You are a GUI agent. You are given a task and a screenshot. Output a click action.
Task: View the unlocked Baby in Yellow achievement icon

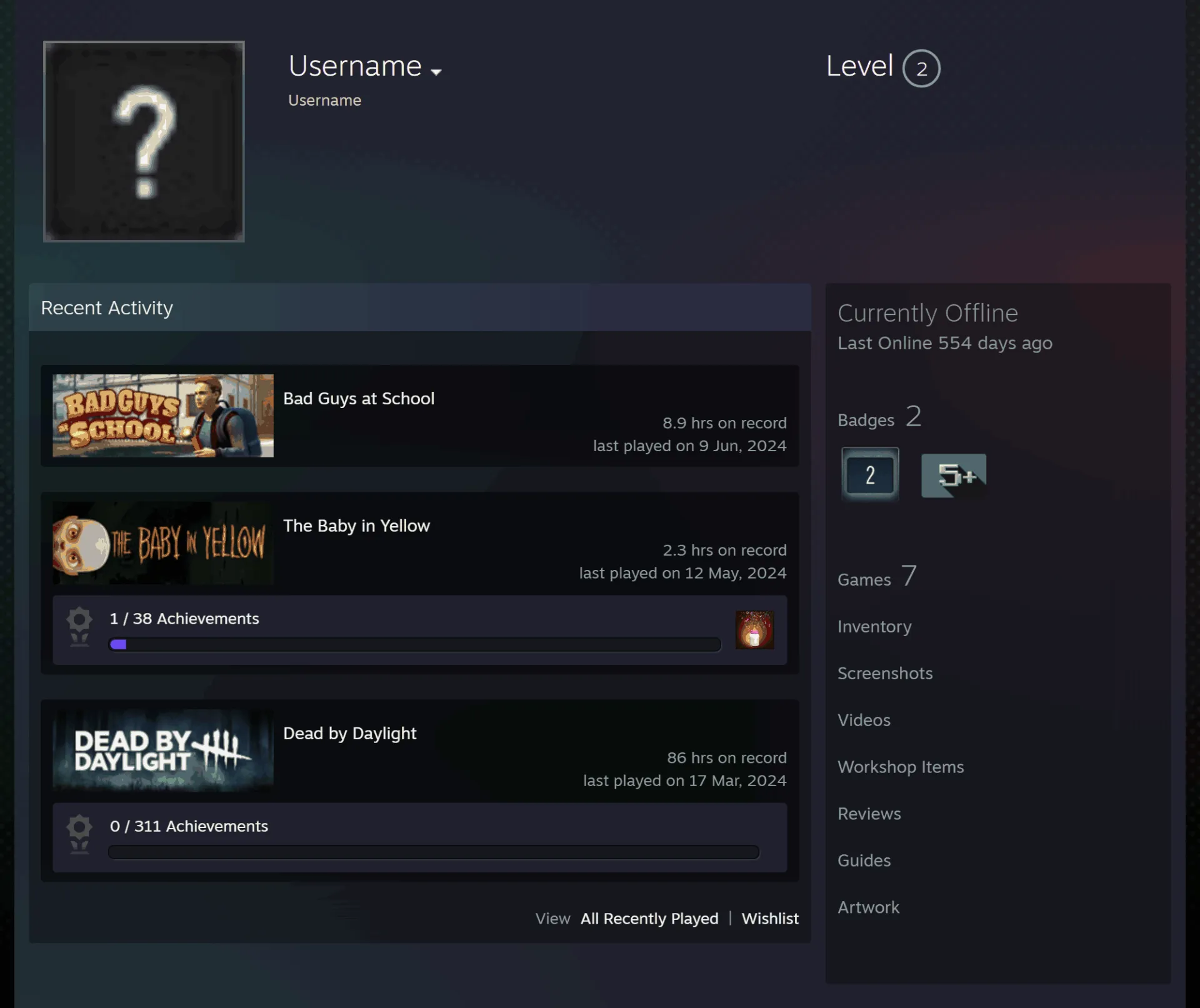754,630
